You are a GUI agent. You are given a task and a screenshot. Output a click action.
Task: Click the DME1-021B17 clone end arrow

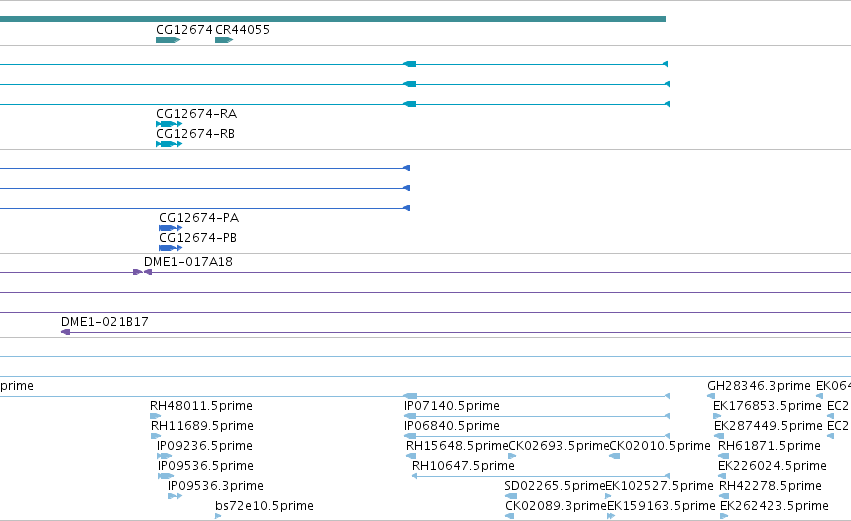65,332
